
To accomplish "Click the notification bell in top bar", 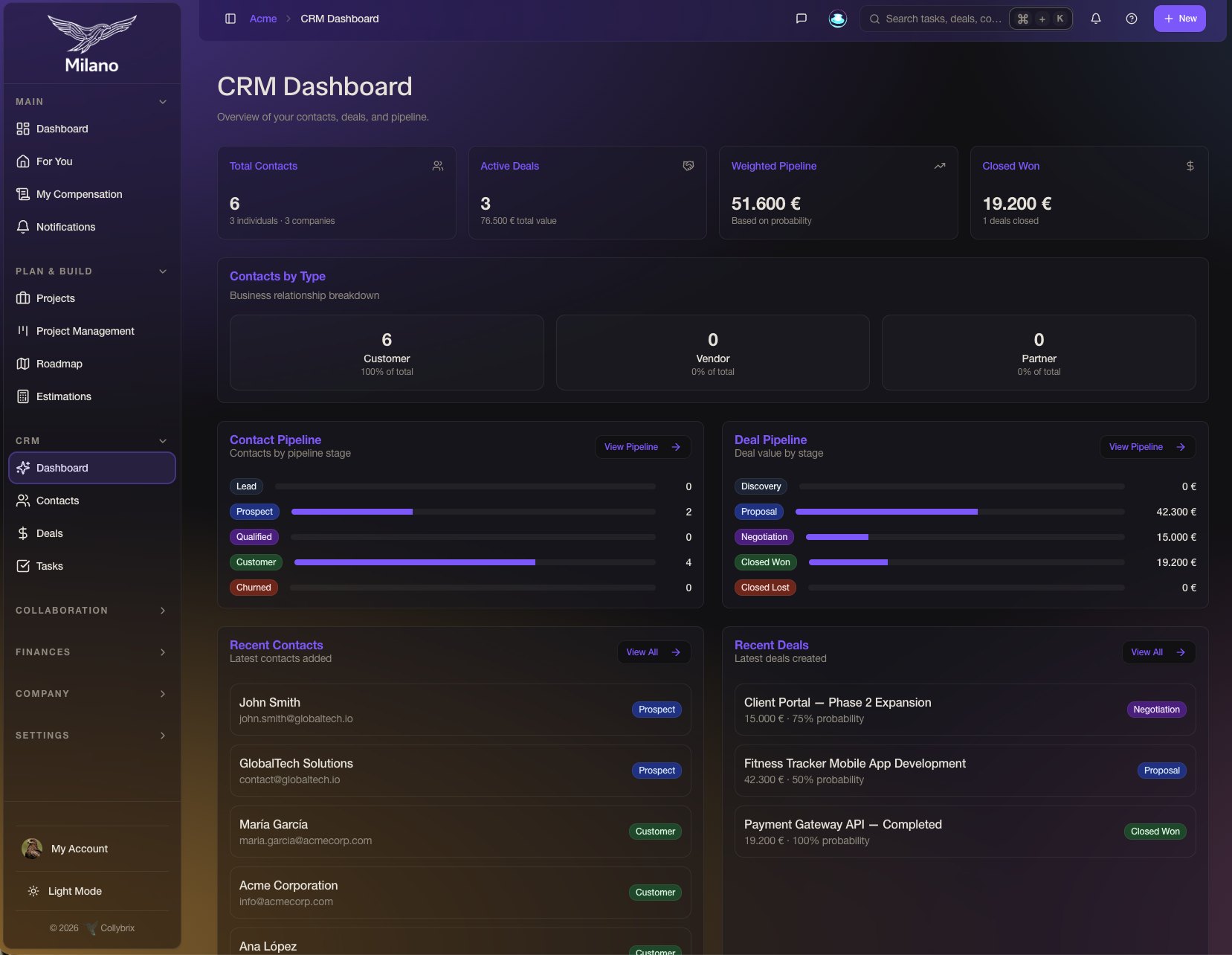I will click(x=1096, y=19).
